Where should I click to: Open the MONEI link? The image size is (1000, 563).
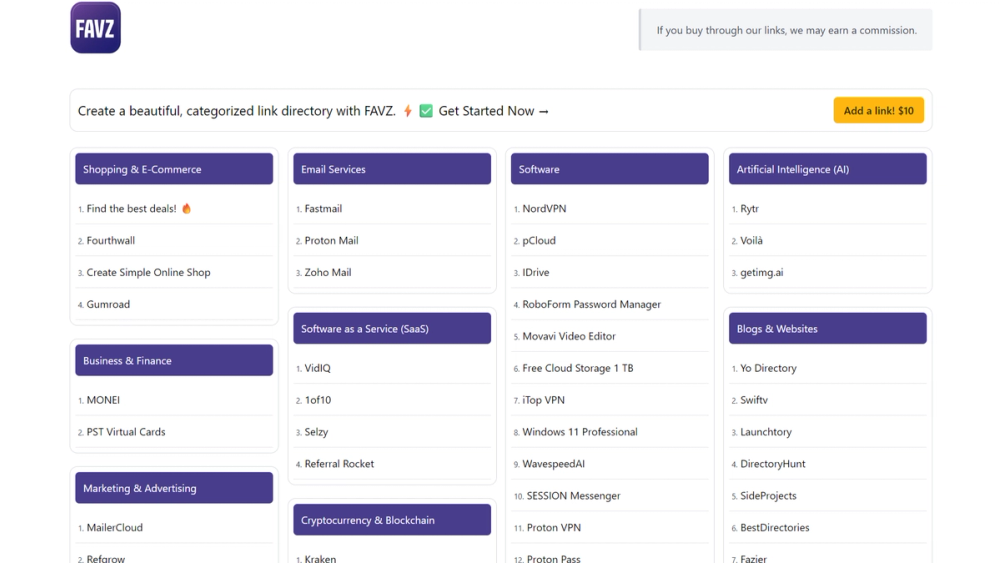click(103, 400)
